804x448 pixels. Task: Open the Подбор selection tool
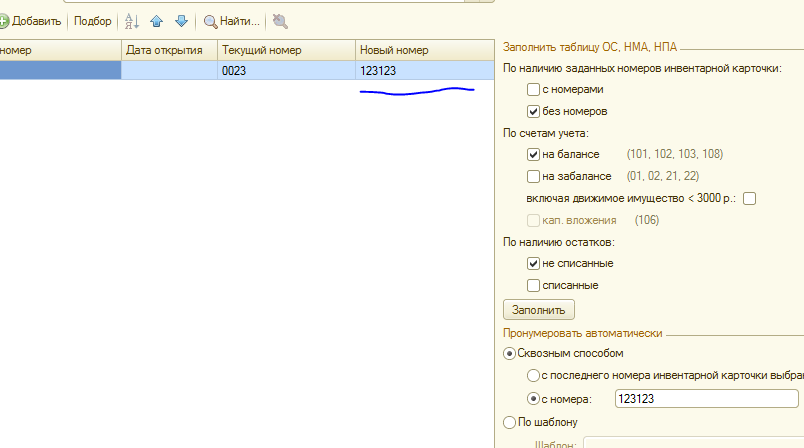click(92, 21)
